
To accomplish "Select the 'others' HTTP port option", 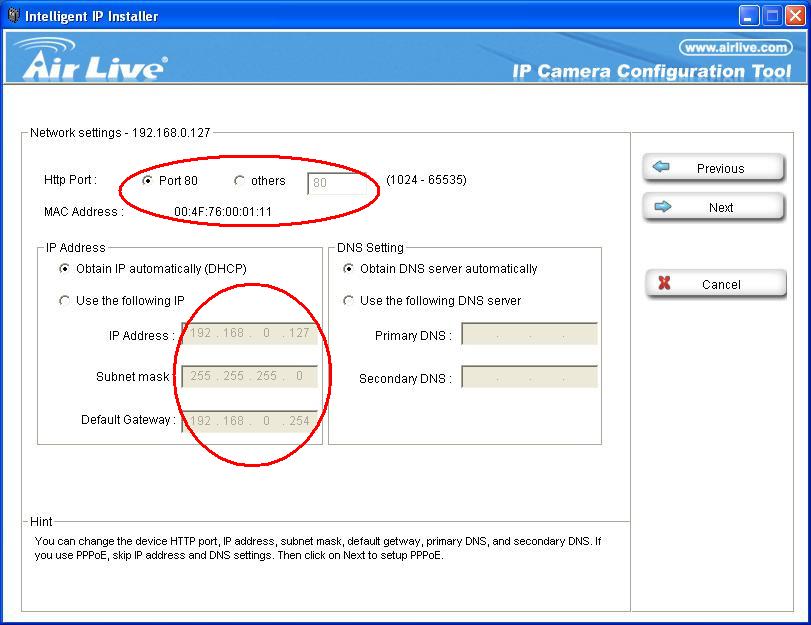I will pyautogui.click(x=239, y=181).
